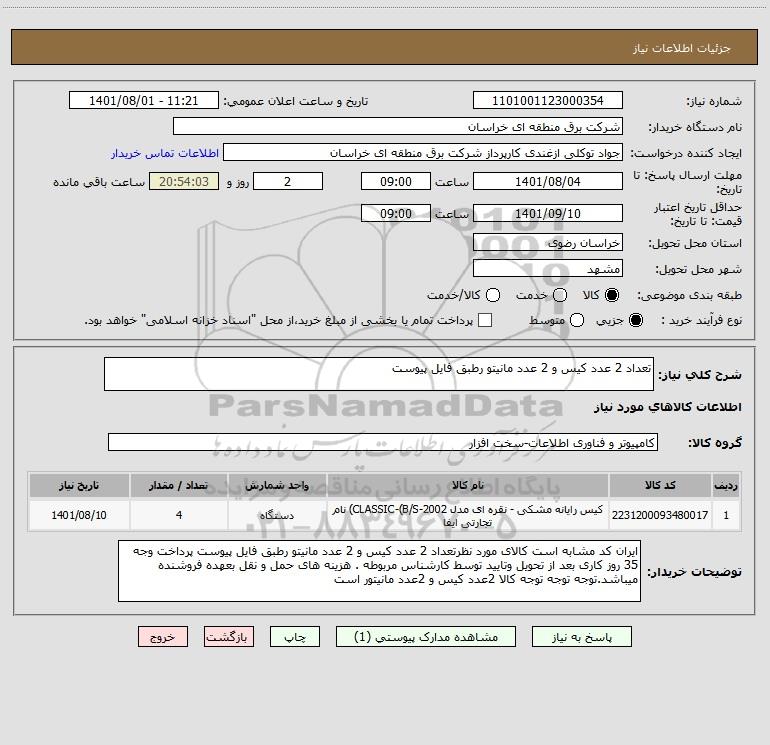Click the توضیحات خریدار label
Screen dimensions: 770x745
point(694,572)
